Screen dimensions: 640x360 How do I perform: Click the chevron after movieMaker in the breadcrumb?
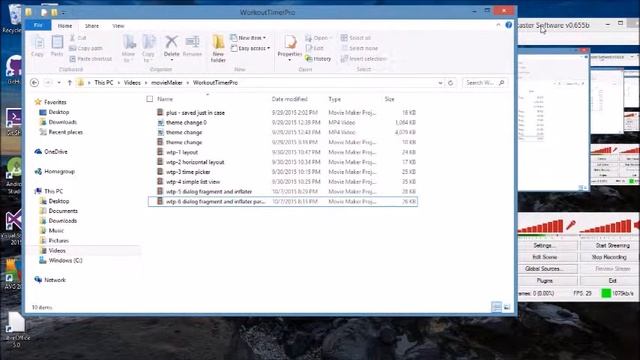tap(188, 83)
